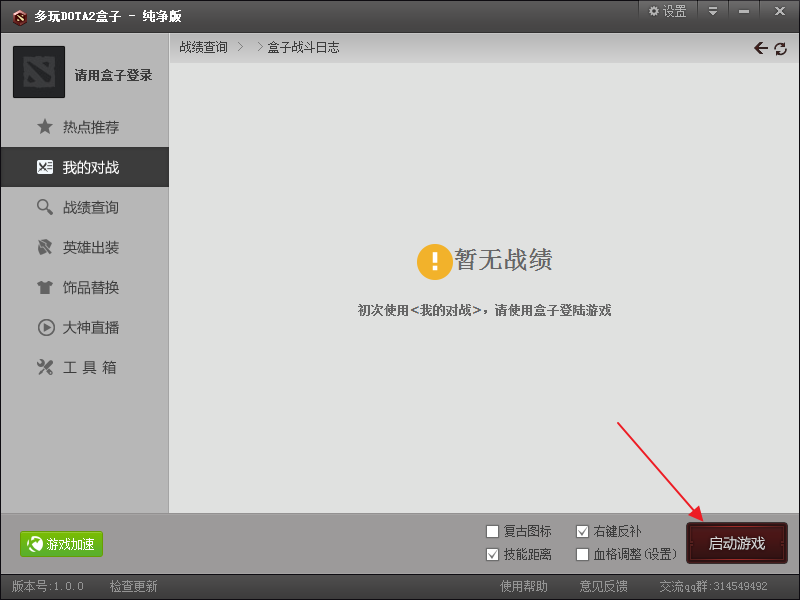This screenshot has width=800, height=600.
Task: Go back with the left arrow icon
Action: coord(761,48)
